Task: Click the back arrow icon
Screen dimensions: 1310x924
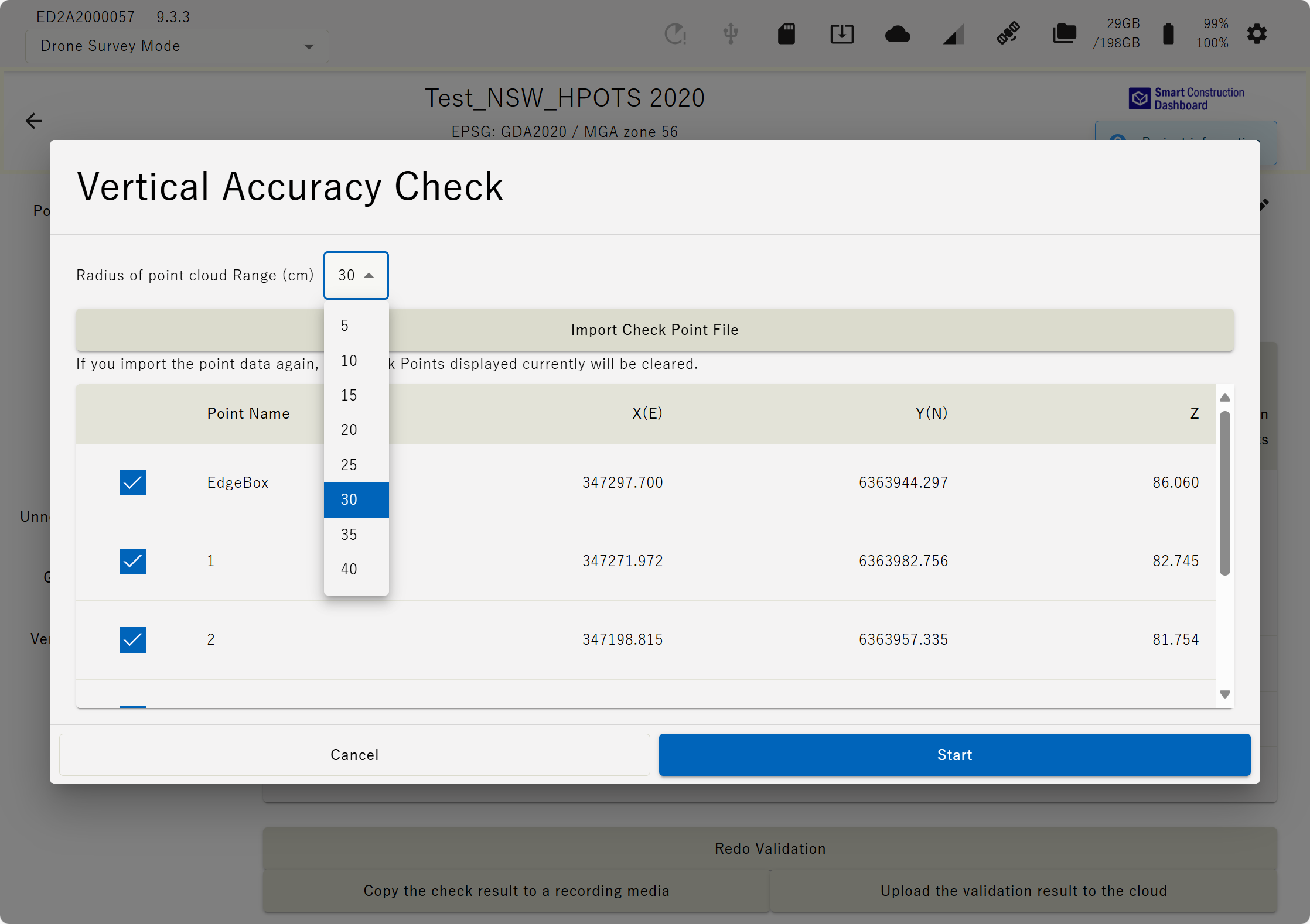Action: click(34, 121)
